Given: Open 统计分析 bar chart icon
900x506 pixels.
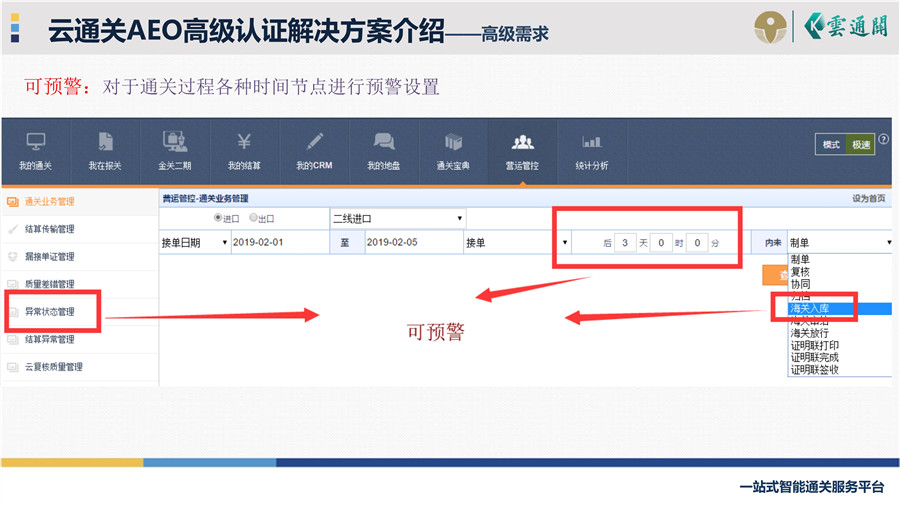Looking at the screenshot, I should point(592,142).
